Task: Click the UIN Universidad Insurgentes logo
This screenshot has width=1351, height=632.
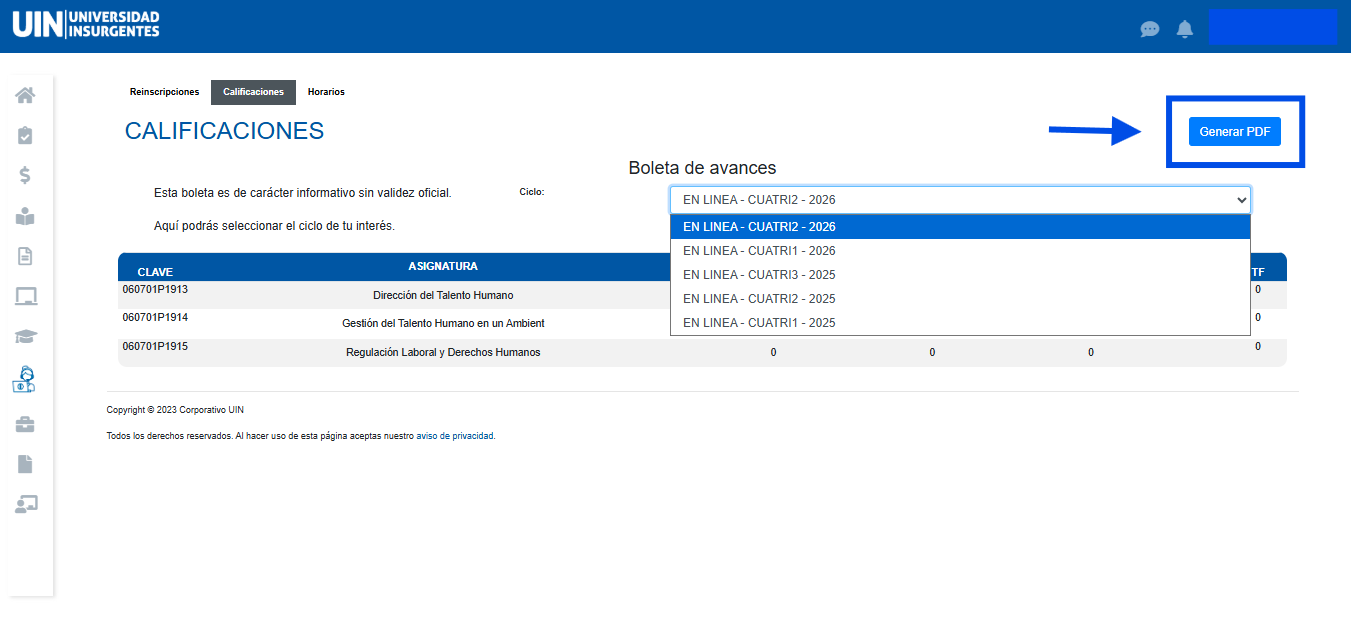Action: [86, 25]
